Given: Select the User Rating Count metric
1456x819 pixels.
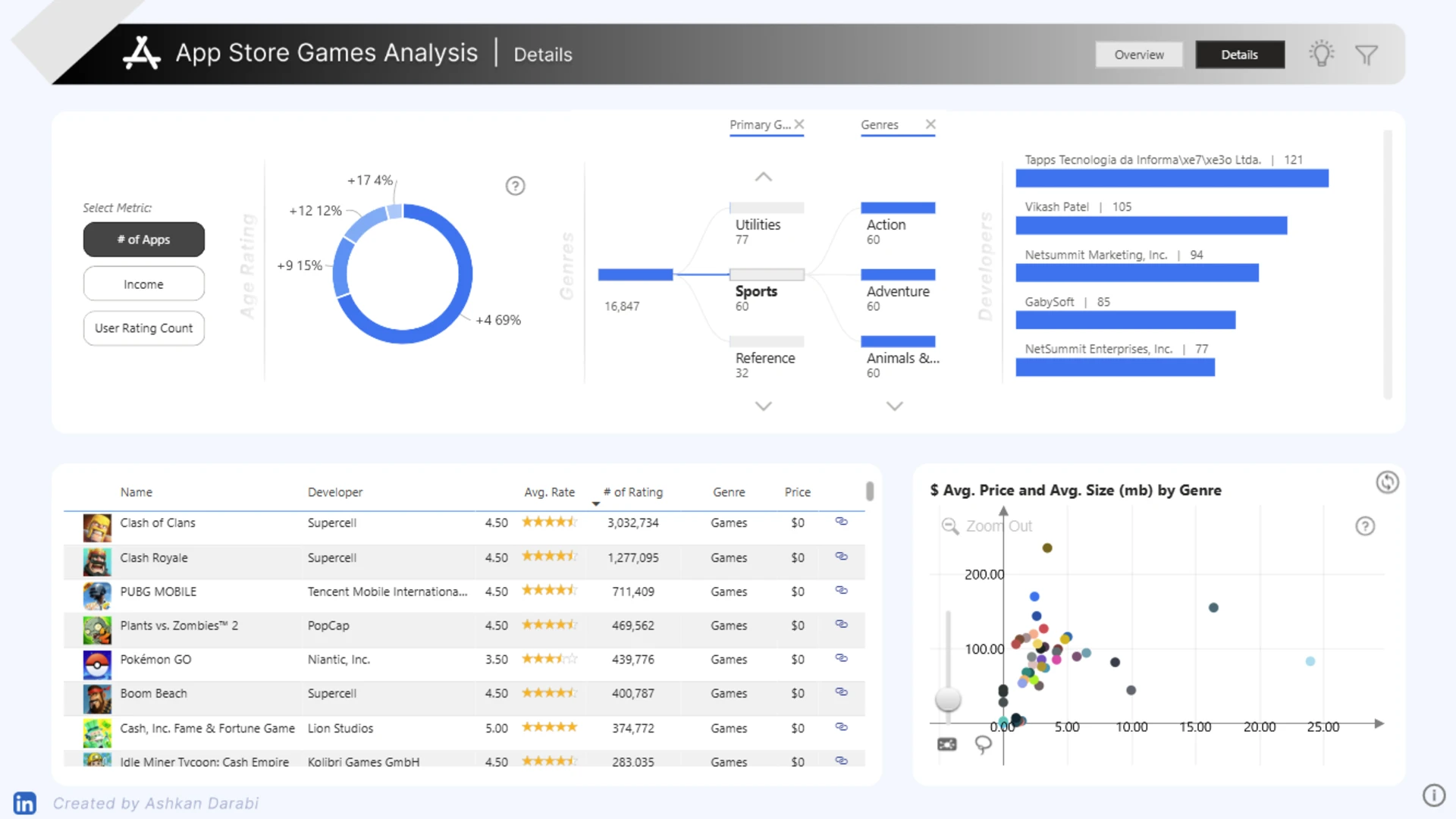Looking at the screenshot, I should pos(143,328).
